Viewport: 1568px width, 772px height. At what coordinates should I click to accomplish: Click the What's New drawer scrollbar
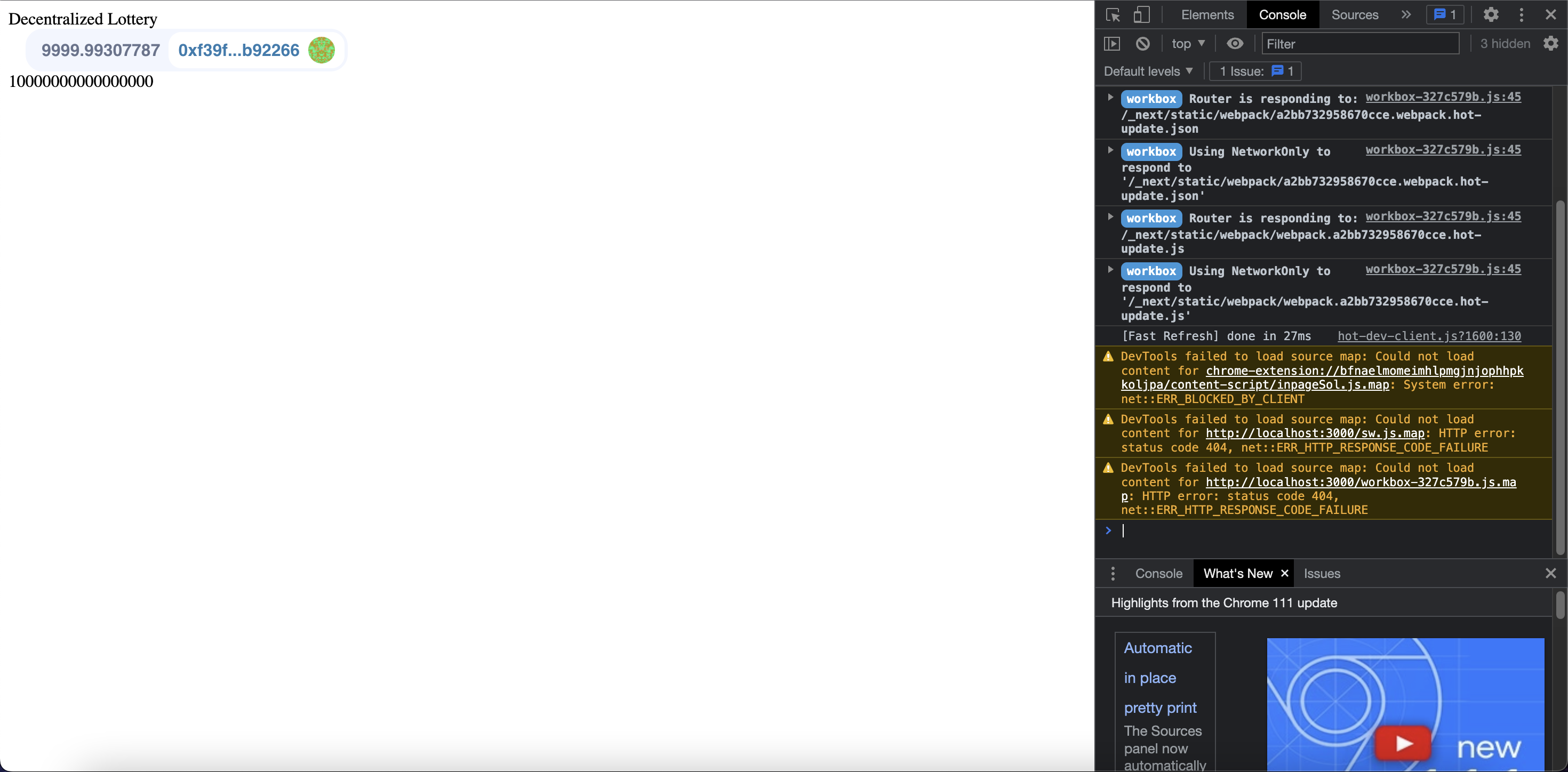click(x=1559, y=606)
